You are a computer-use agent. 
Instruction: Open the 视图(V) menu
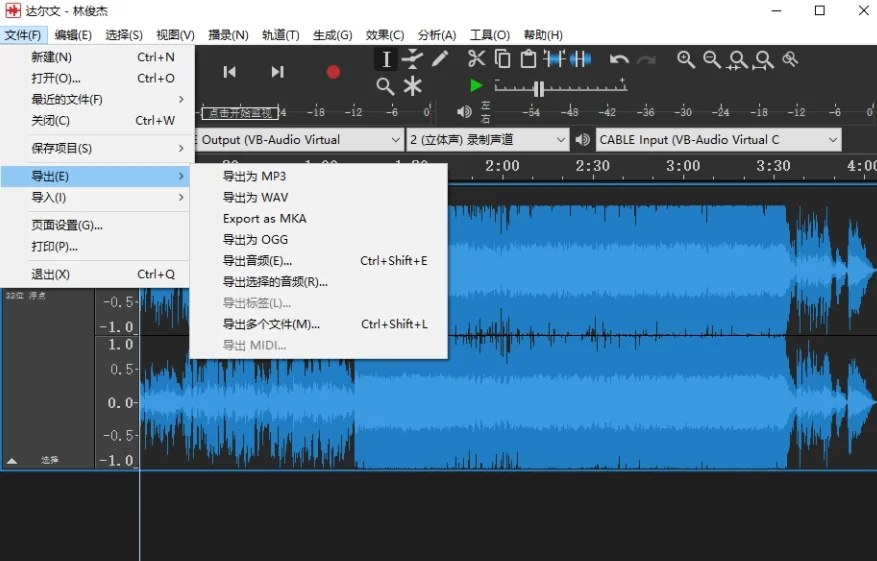pyautogui.click(x=175, y=35)
